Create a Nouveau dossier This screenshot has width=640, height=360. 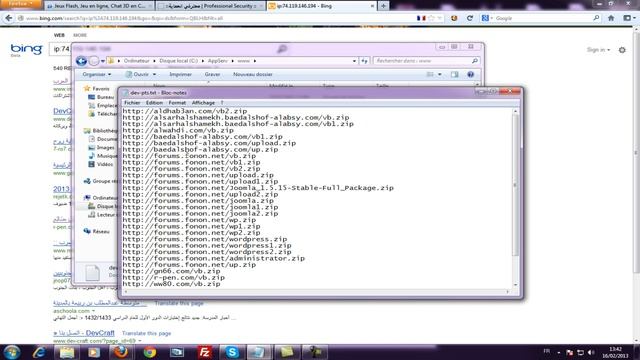click(253, 74)
